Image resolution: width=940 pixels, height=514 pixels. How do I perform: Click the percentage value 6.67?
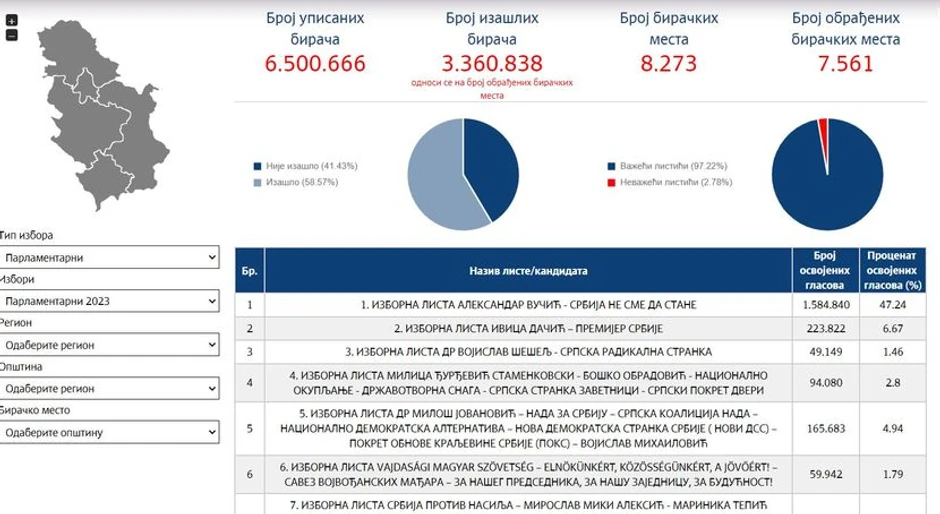coord(893,329)
